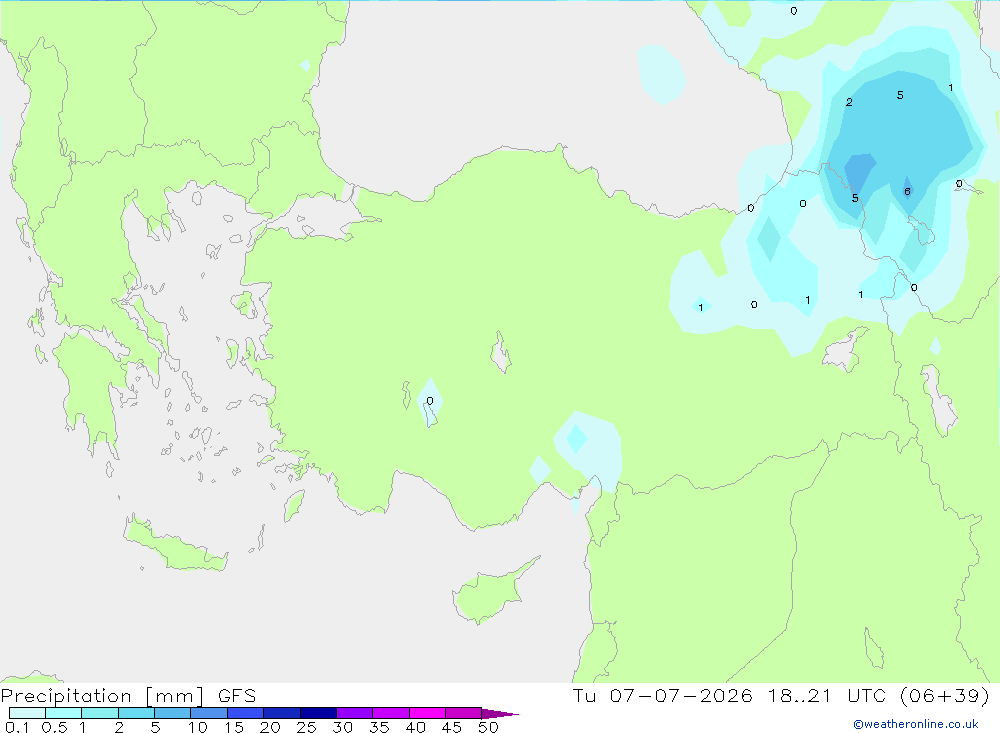
Task: Click the "GFS" model label
Action: [237, 695]
